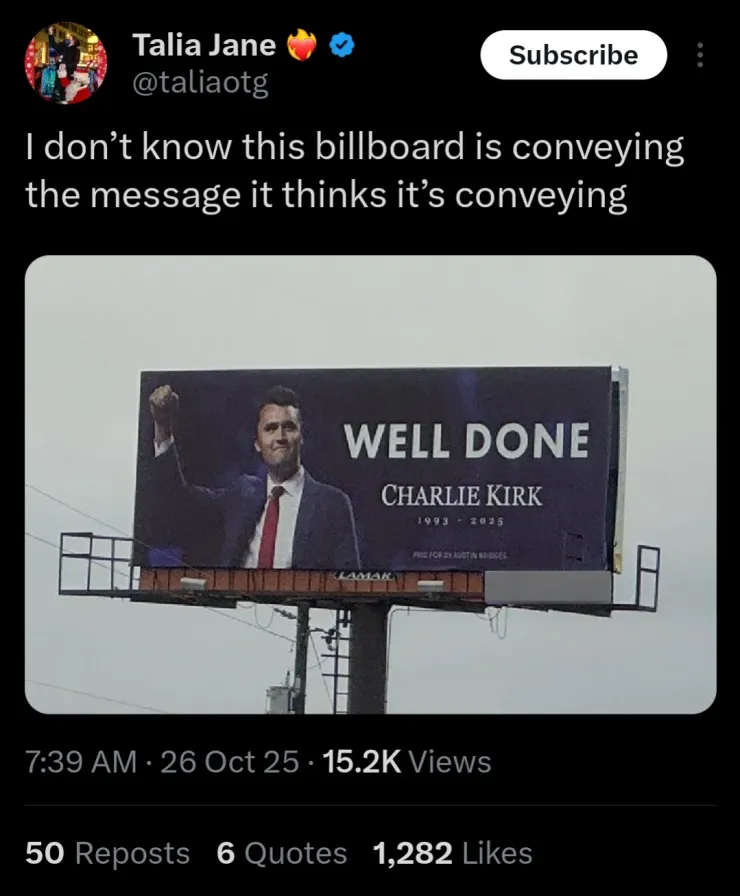Open the Talia Jane display name link
740x896 pixels.
[205, 45]
